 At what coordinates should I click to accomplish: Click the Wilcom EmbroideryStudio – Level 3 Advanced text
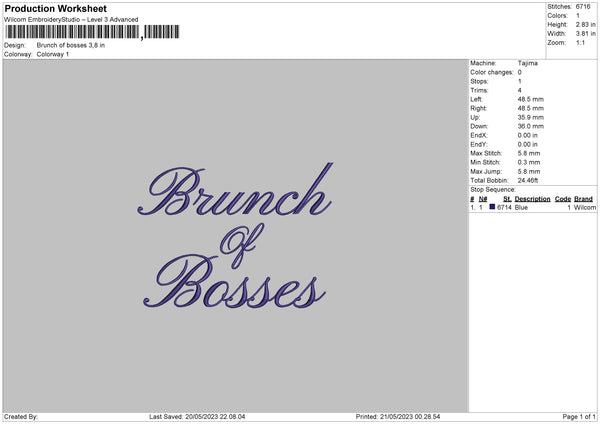coord(71,20)
